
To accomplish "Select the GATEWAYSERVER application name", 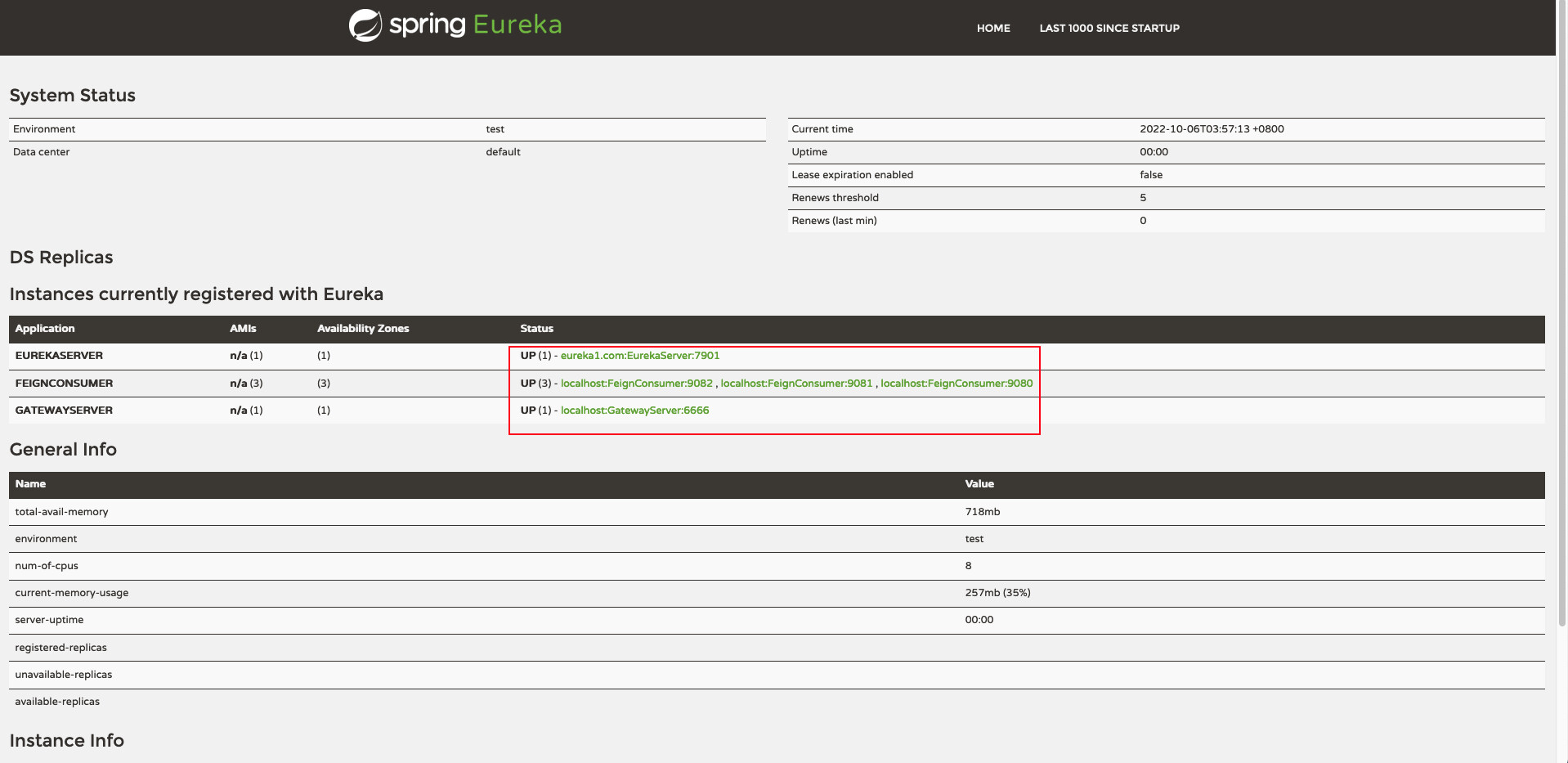I will (x=64, y=411).
